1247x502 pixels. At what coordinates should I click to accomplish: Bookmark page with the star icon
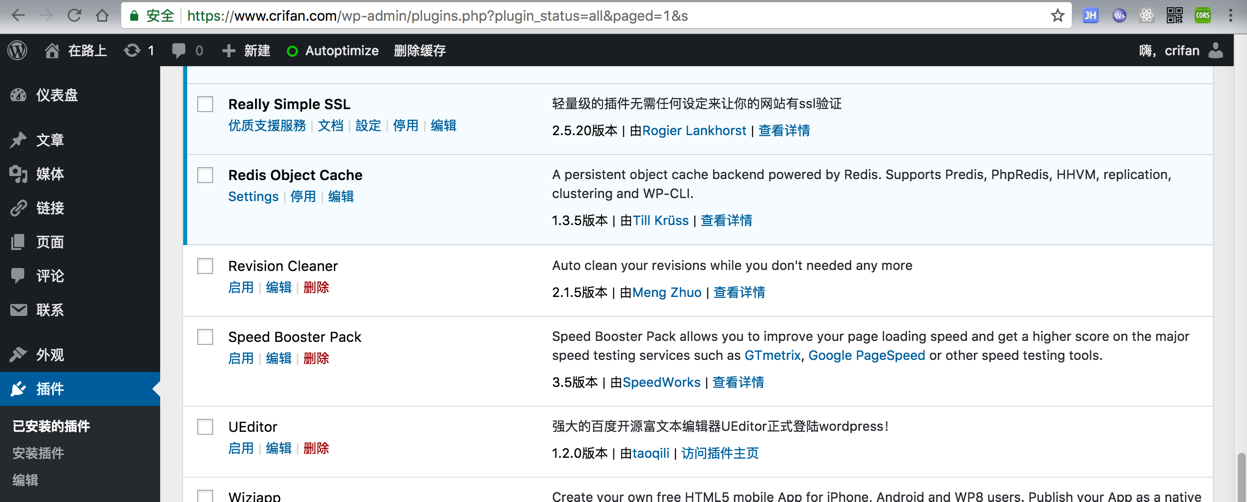click(1057, 15)
